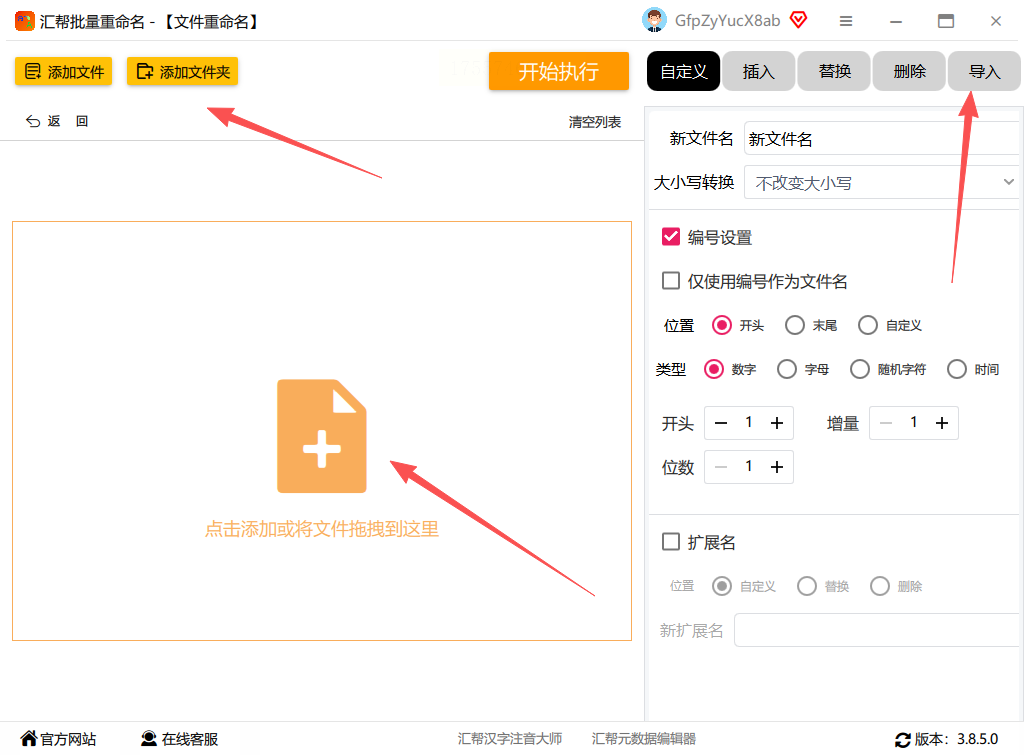Click the 在线客服 support icon
This screenshot has width=1024, height=755.
pos(149,739)
